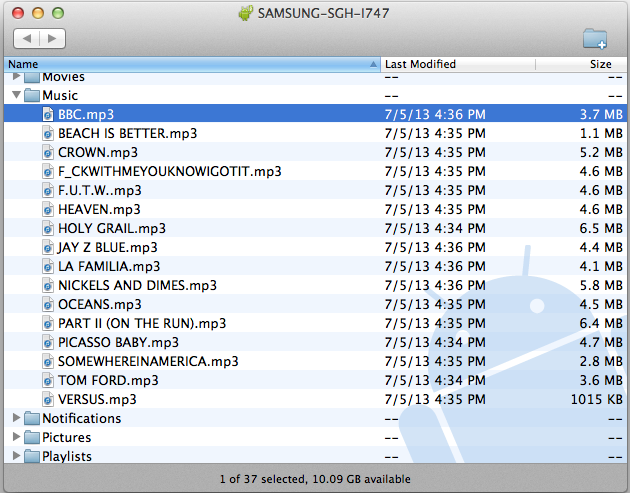Select the Notifications folder name
The height and width of the screenshot is (493, 630).
coord(82,418)
